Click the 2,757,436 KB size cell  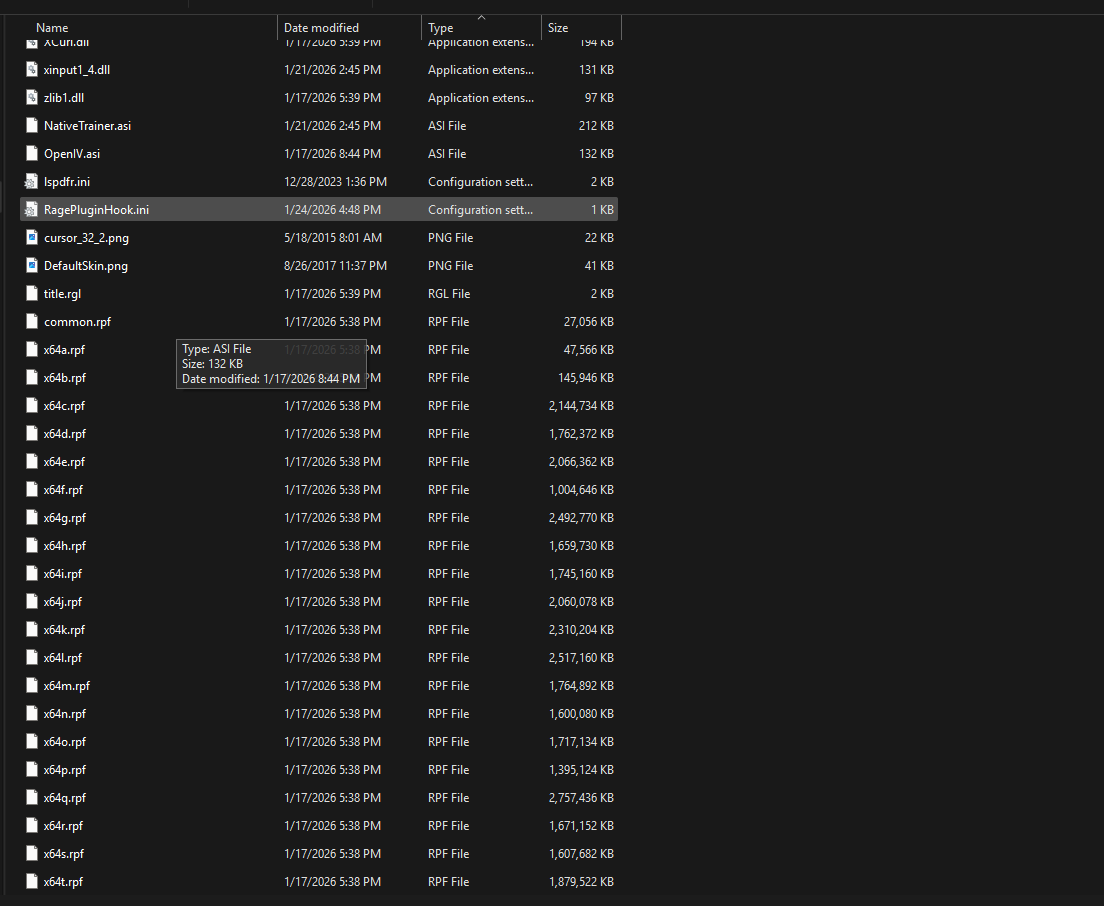pos(581,798)
